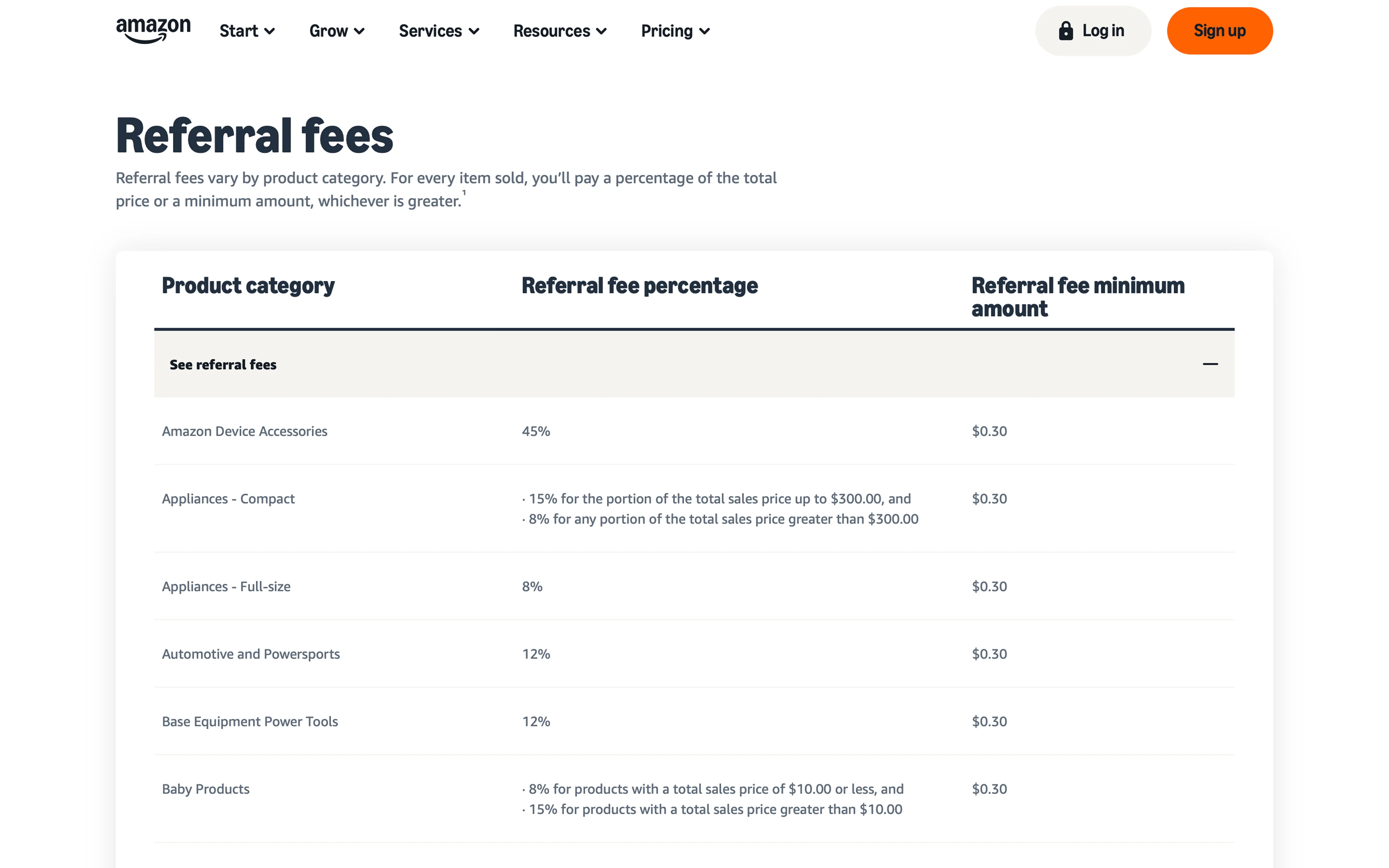Collapse section using the minus icon
This screenshot has height=868, width=1389.
1210,364
